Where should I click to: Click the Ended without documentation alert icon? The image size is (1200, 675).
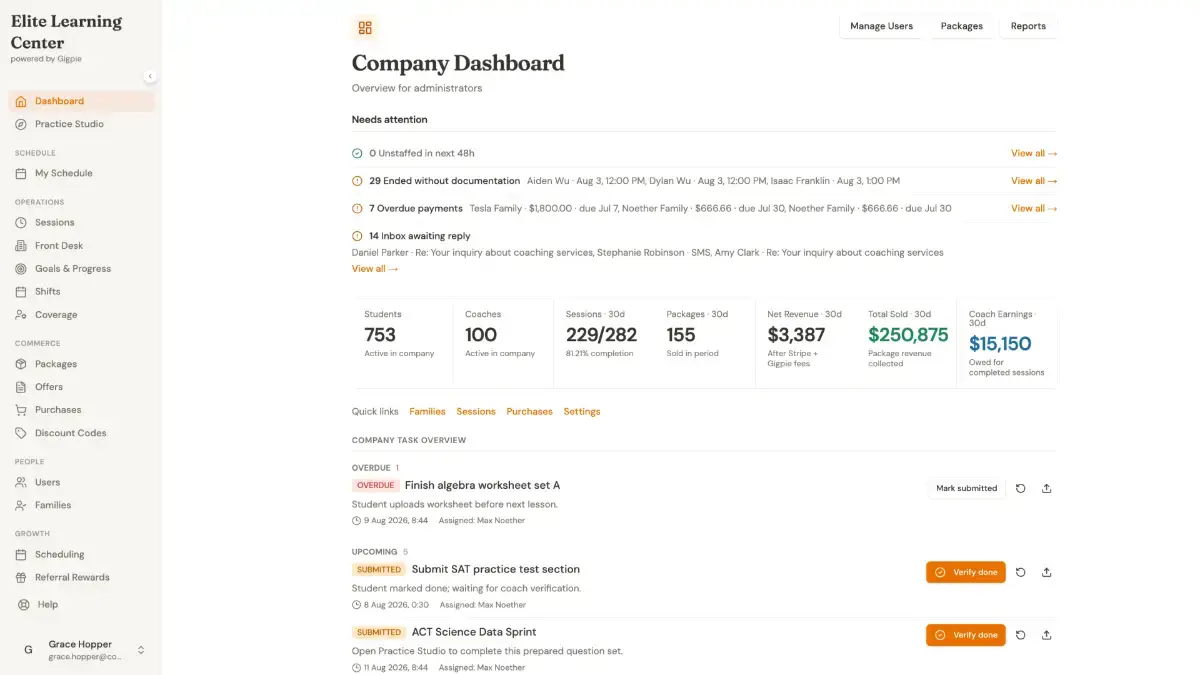357,181
